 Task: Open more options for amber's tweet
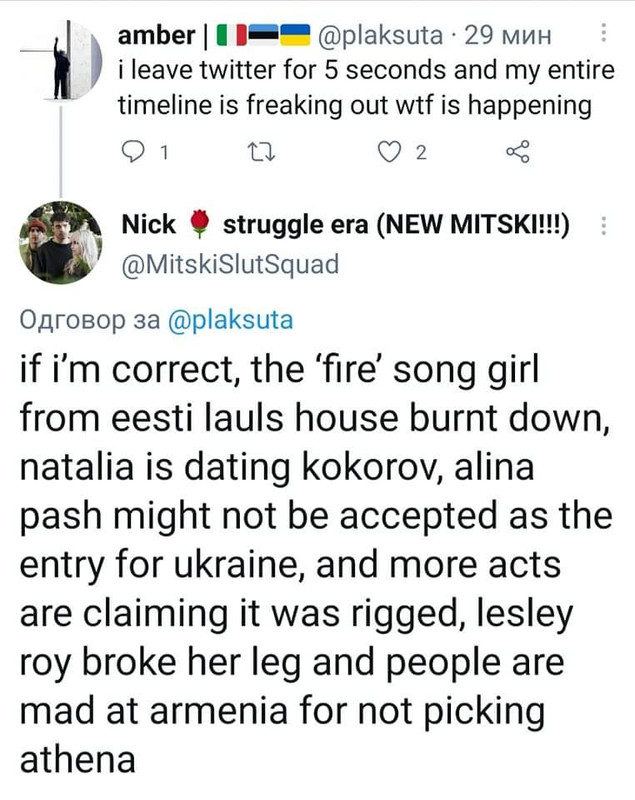[604, 36]
